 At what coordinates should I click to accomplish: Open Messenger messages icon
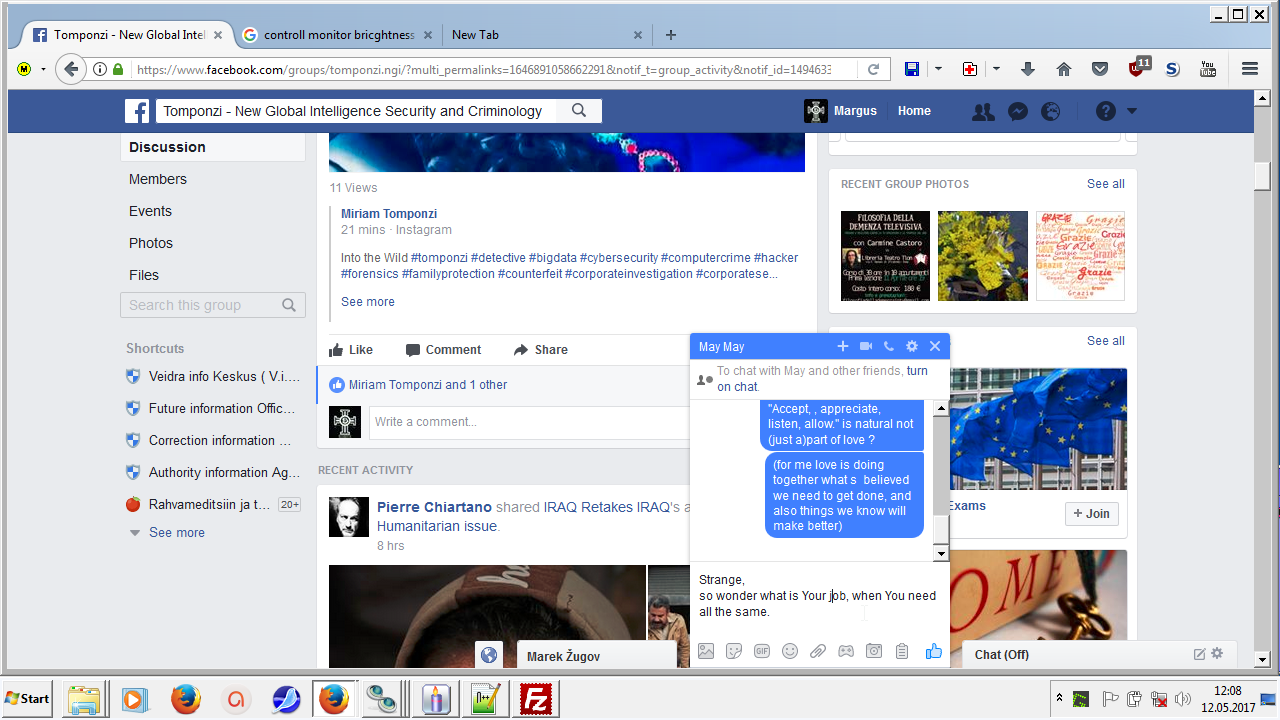pos(1018,111)
